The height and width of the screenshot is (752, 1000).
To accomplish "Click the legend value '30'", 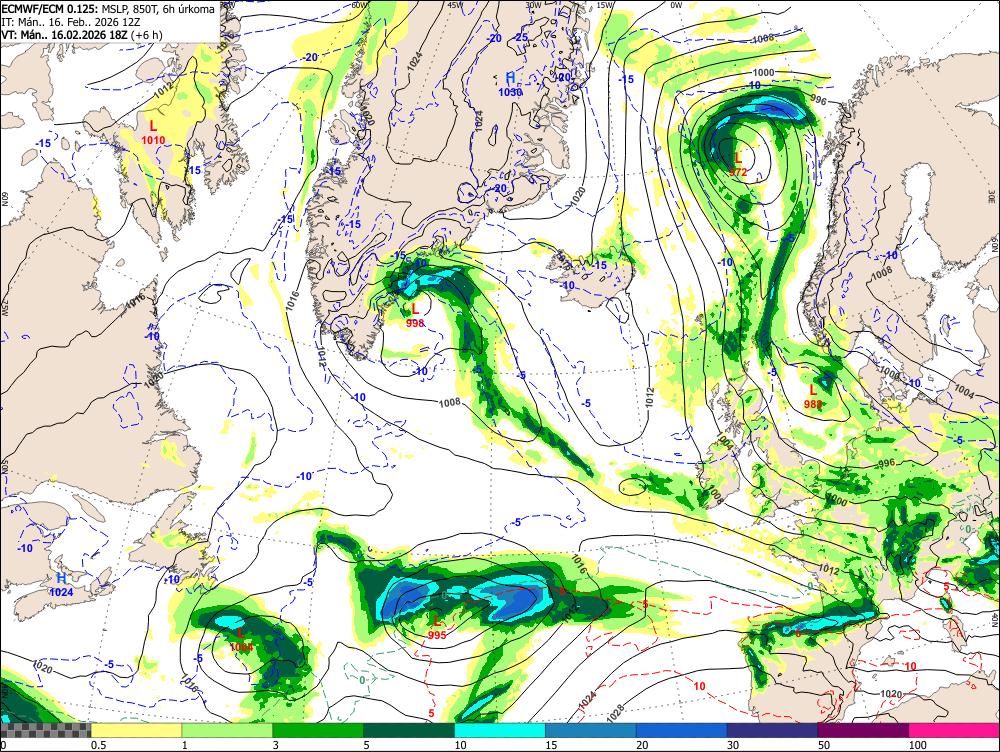I will click(x=733, y=745).
